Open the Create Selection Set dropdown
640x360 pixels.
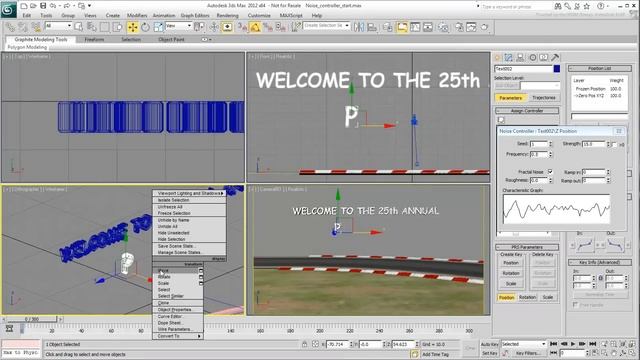(327, 25)
